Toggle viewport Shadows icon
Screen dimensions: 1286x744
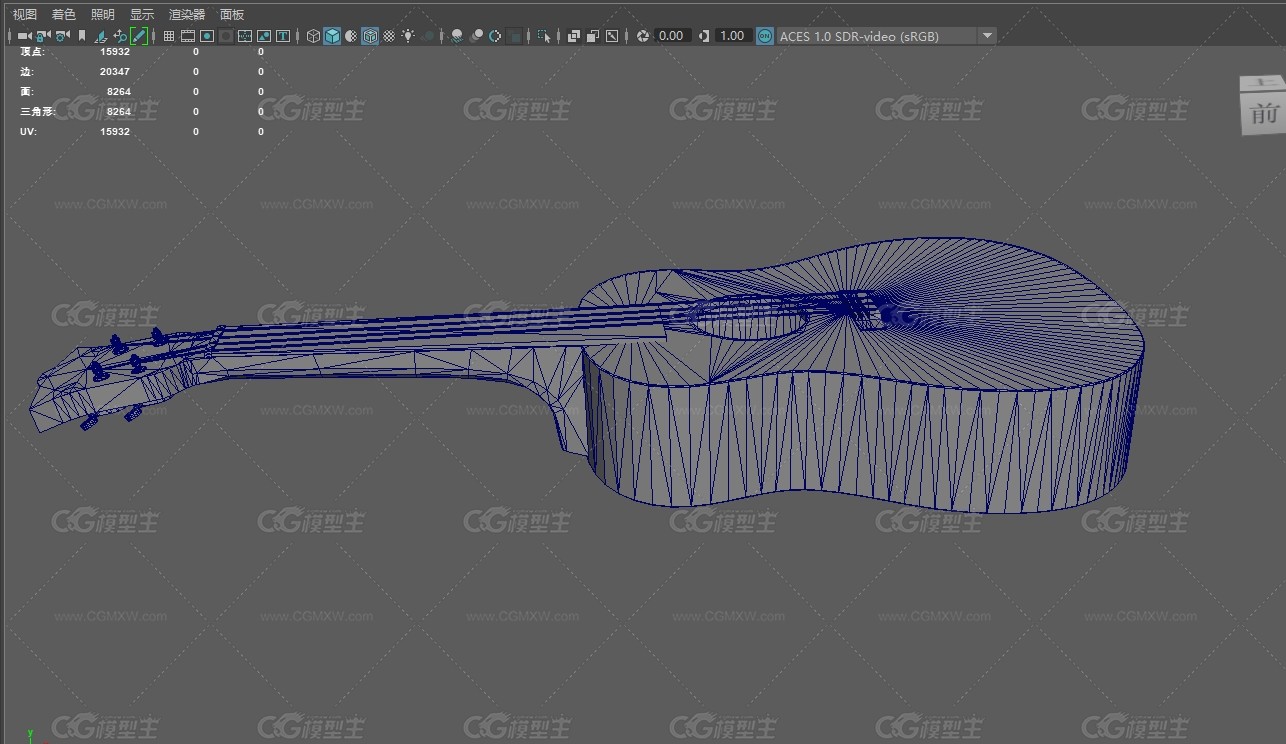[428, 35]
